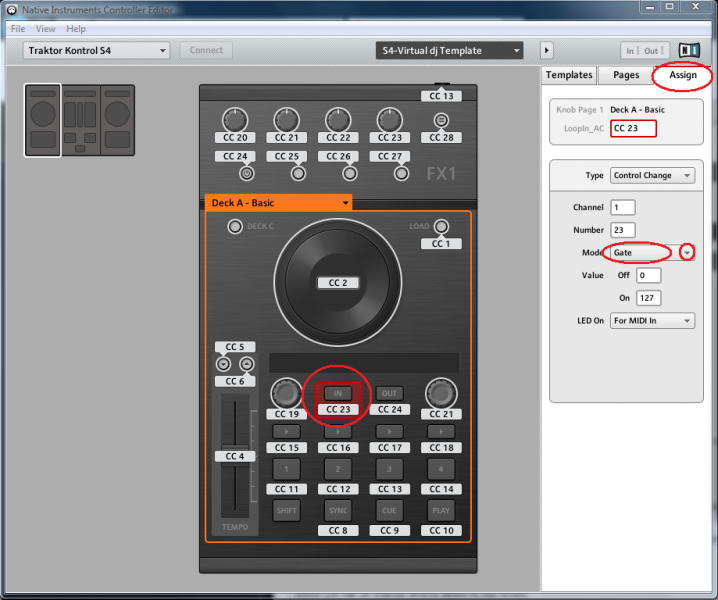This screenshot has height=600, width=718.
Task: Click hotcue button 4 above CC 14
Action: (441, 469)
